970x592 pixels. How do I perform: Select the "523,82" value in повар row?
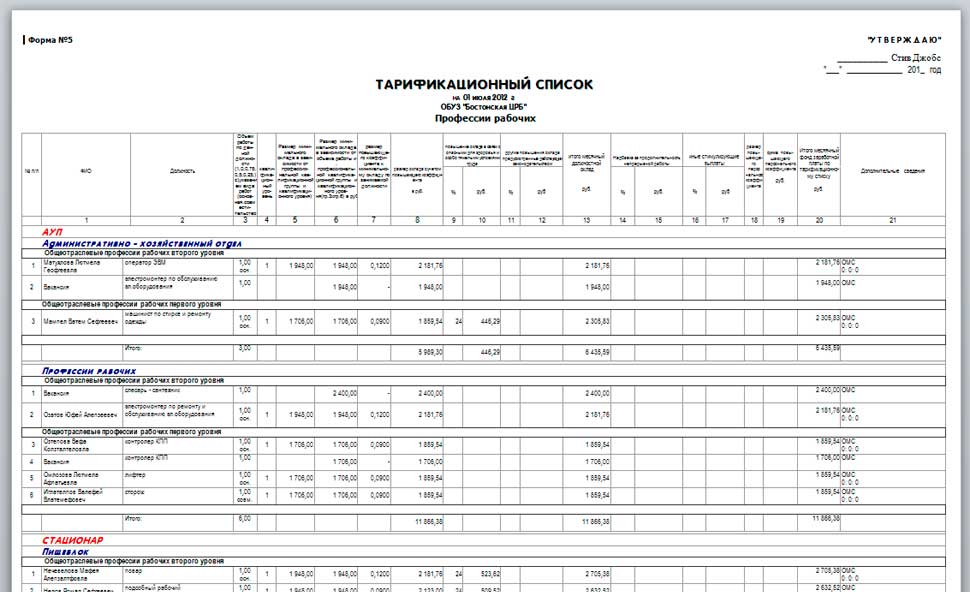489,574
